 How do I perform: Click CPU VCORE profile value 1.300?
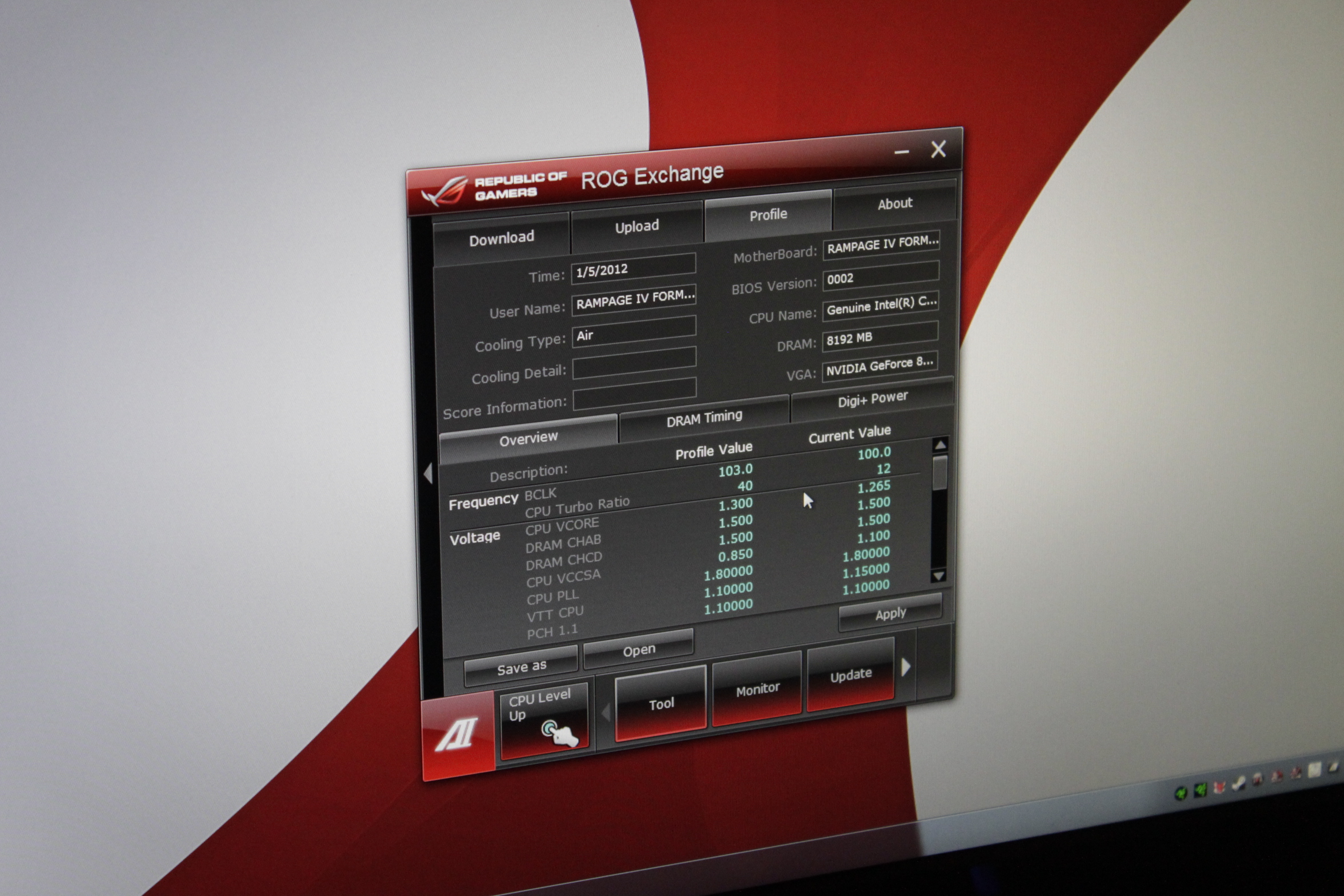click(x=735, y=504)
